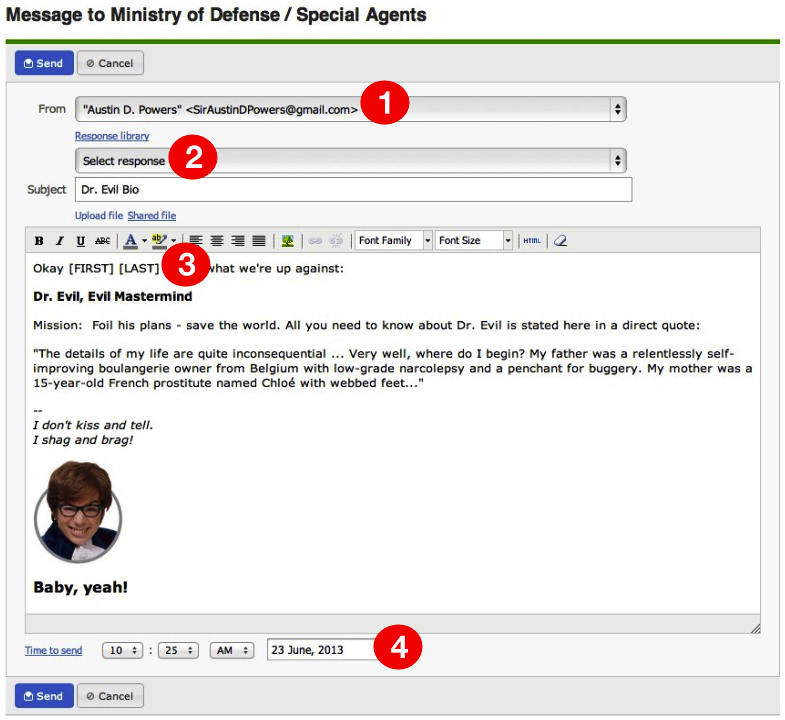Open the From address dropdown
Screen dimensions: 785x720
point(350,109)
